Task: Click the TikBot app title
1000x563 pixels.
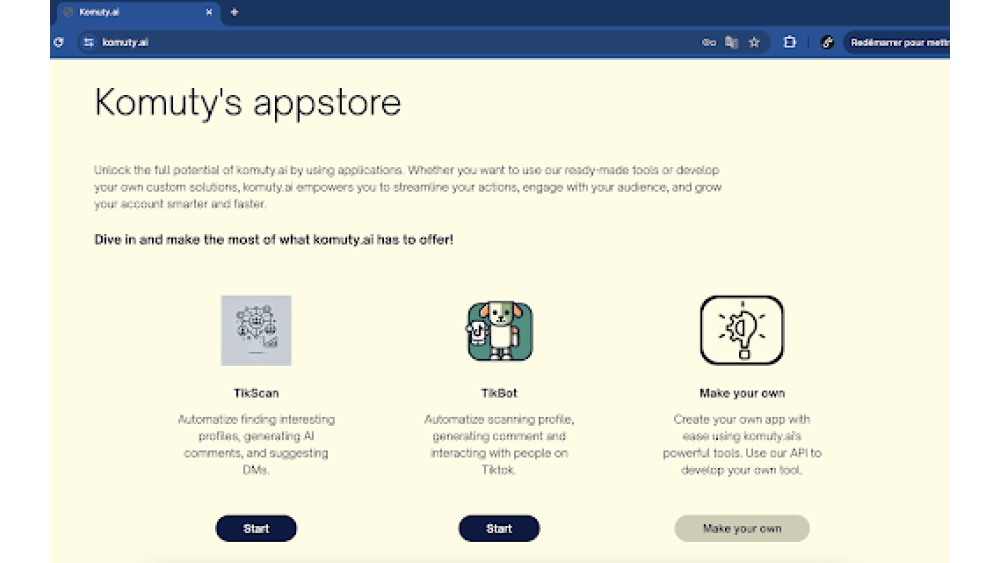Action: [499, 393]
